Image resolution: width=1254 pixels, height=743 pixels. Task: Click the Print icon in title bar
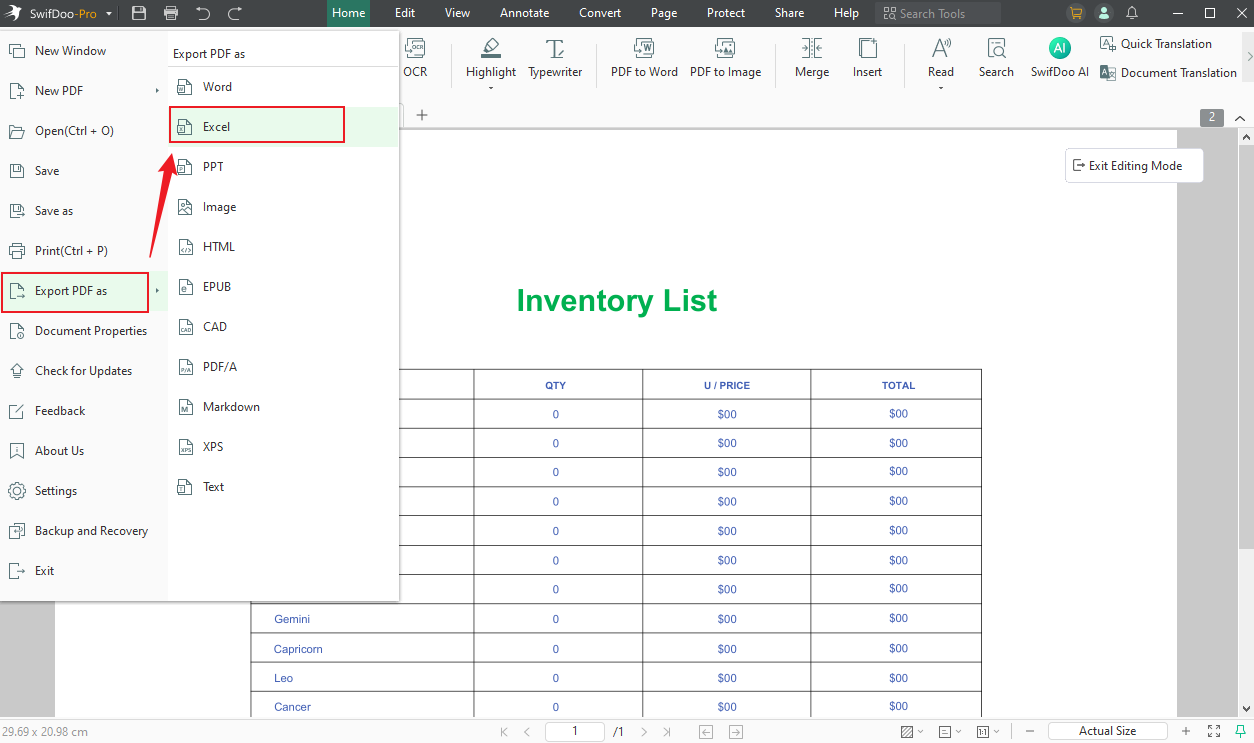click(x=171, y=13)
